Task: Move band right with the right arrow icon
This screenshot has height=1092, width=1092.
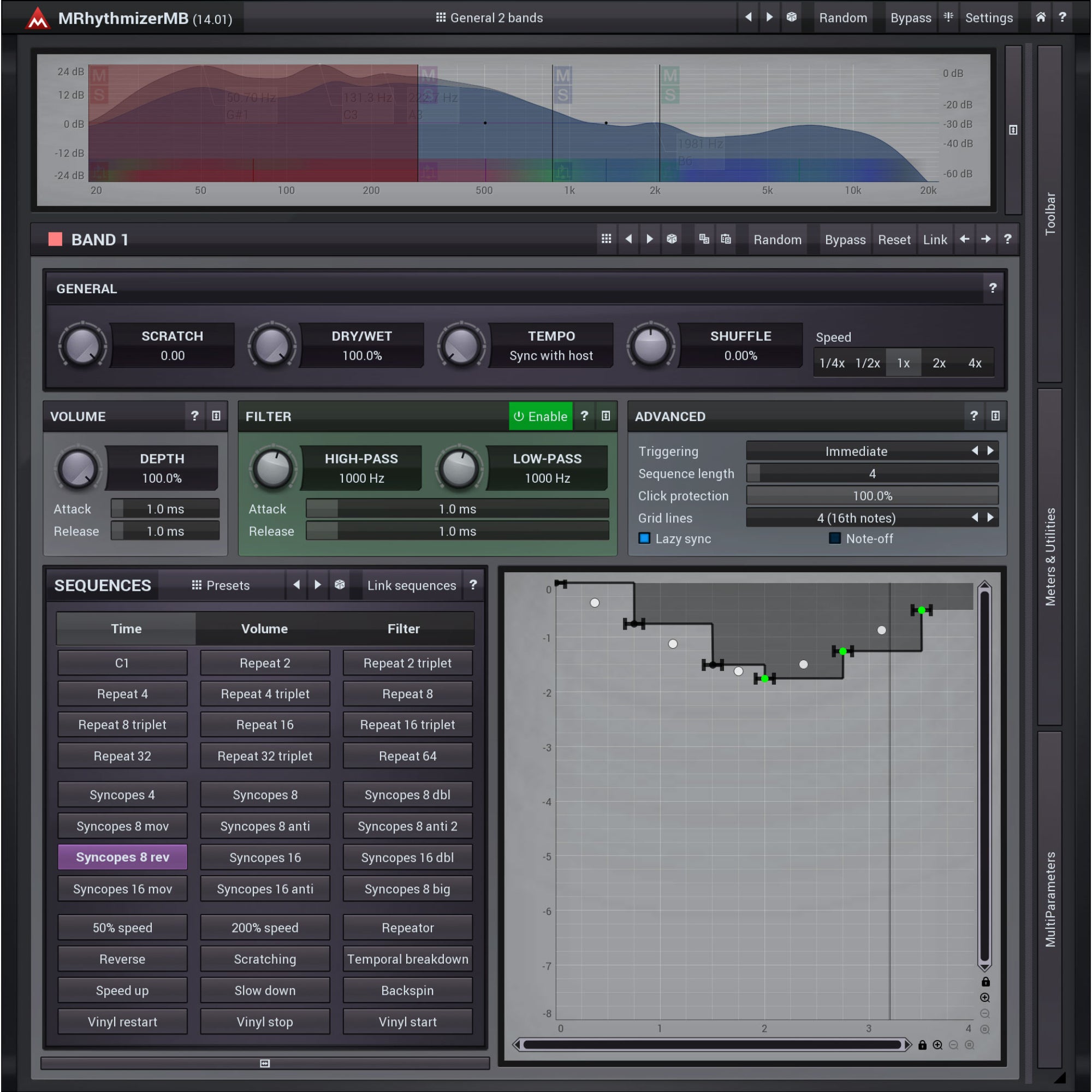Action: pos(986,239)
